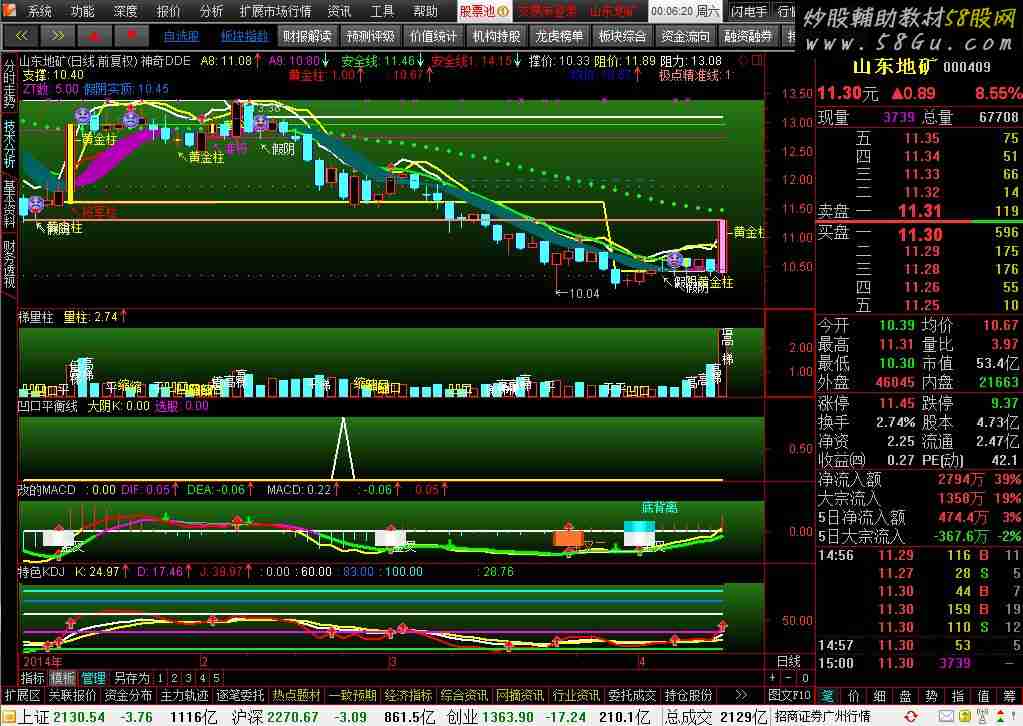Click the 资金流向 button
Image resolution: width=1023 pixels, height=726 pixels.
tap(685, 36)
